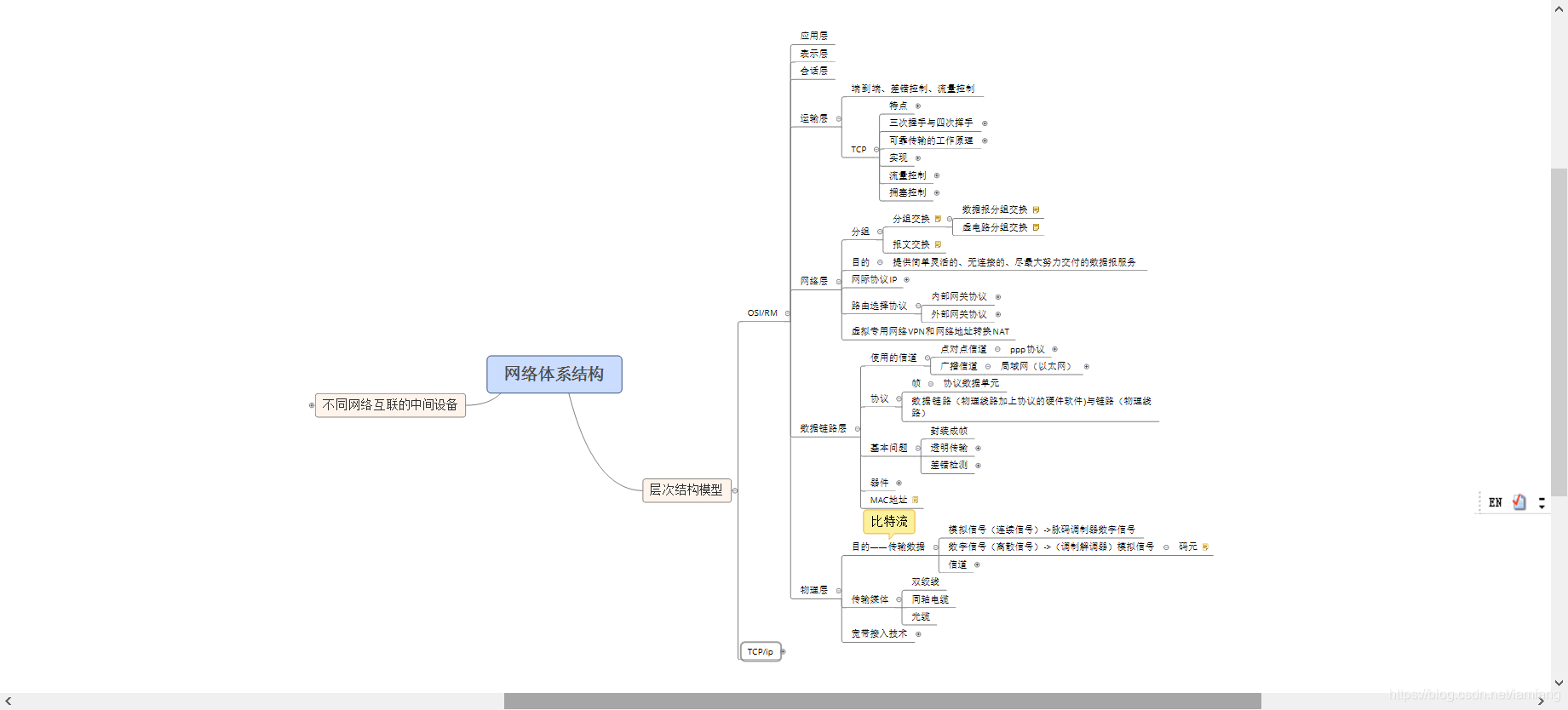Click the vertical scrollbar up arrow

tap(1559, 8)
